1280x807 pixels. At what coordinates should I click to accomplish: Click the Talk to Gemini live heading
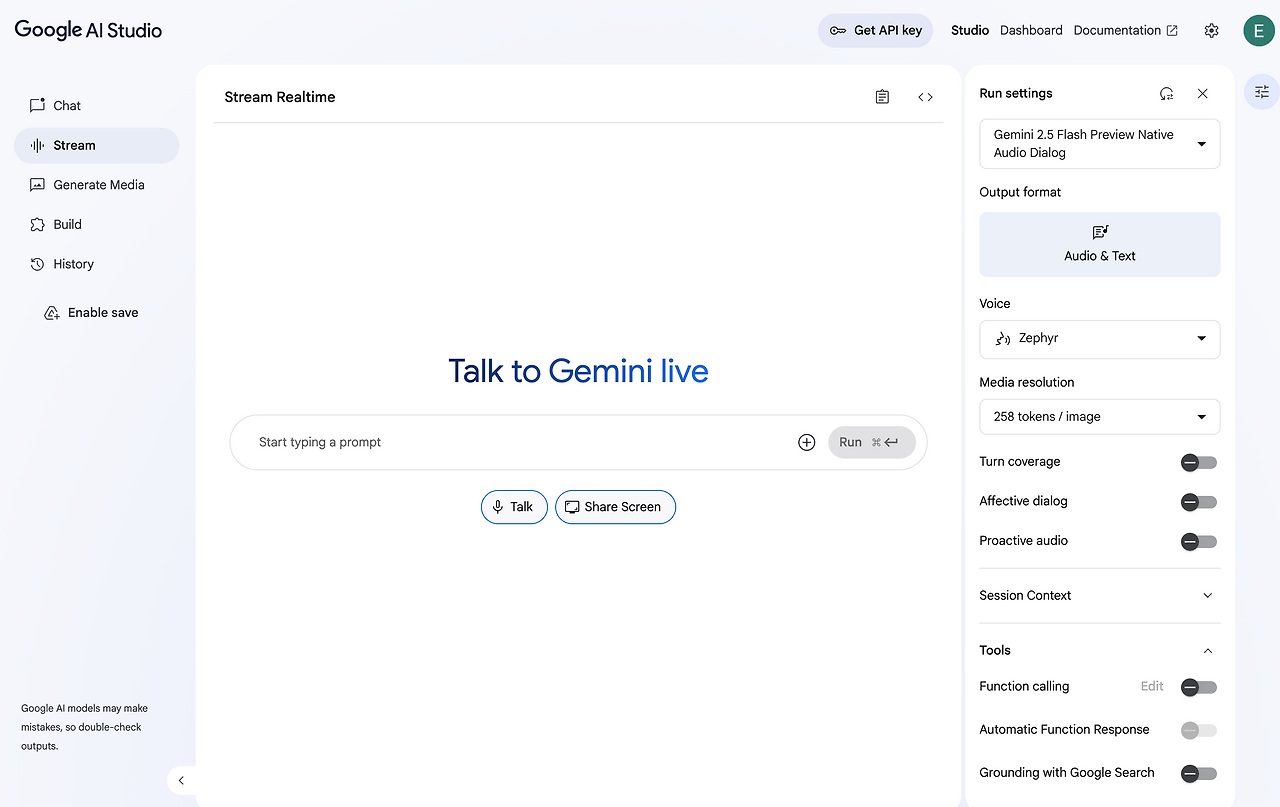[578, 371]
